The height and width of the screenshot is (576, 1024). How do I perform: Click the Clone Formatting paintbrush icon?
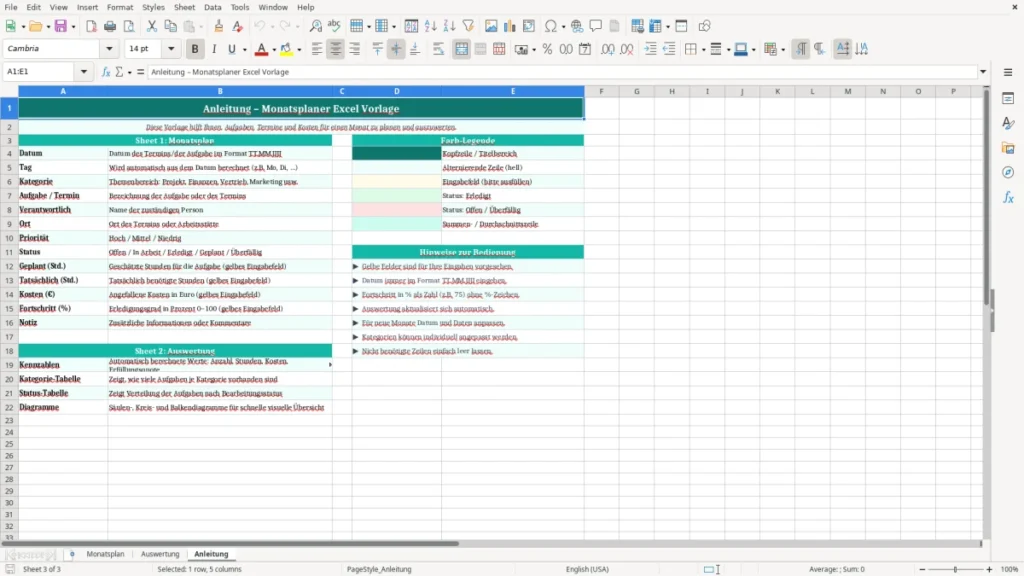click(x=219, y=26)
